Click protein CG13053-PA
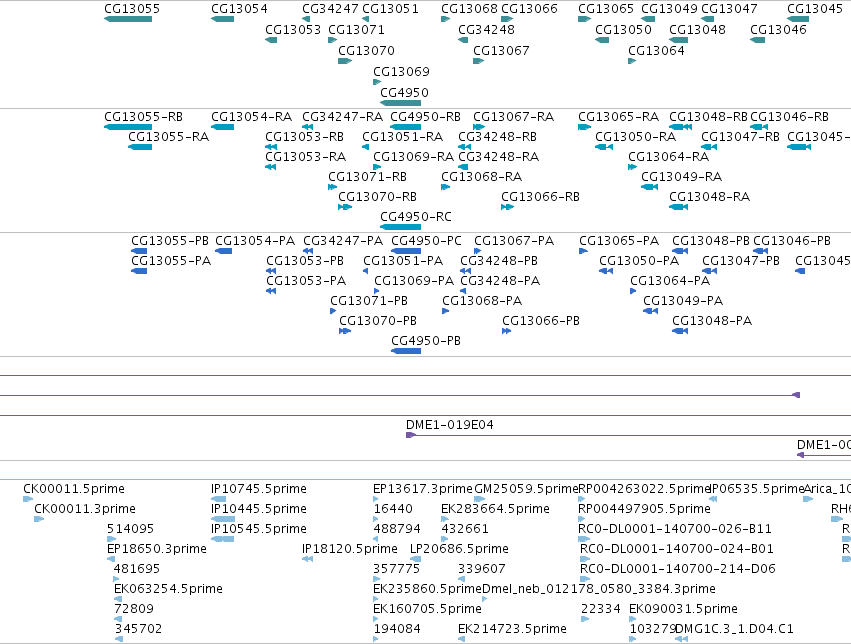The image size is (851, 644). point(306,281)
